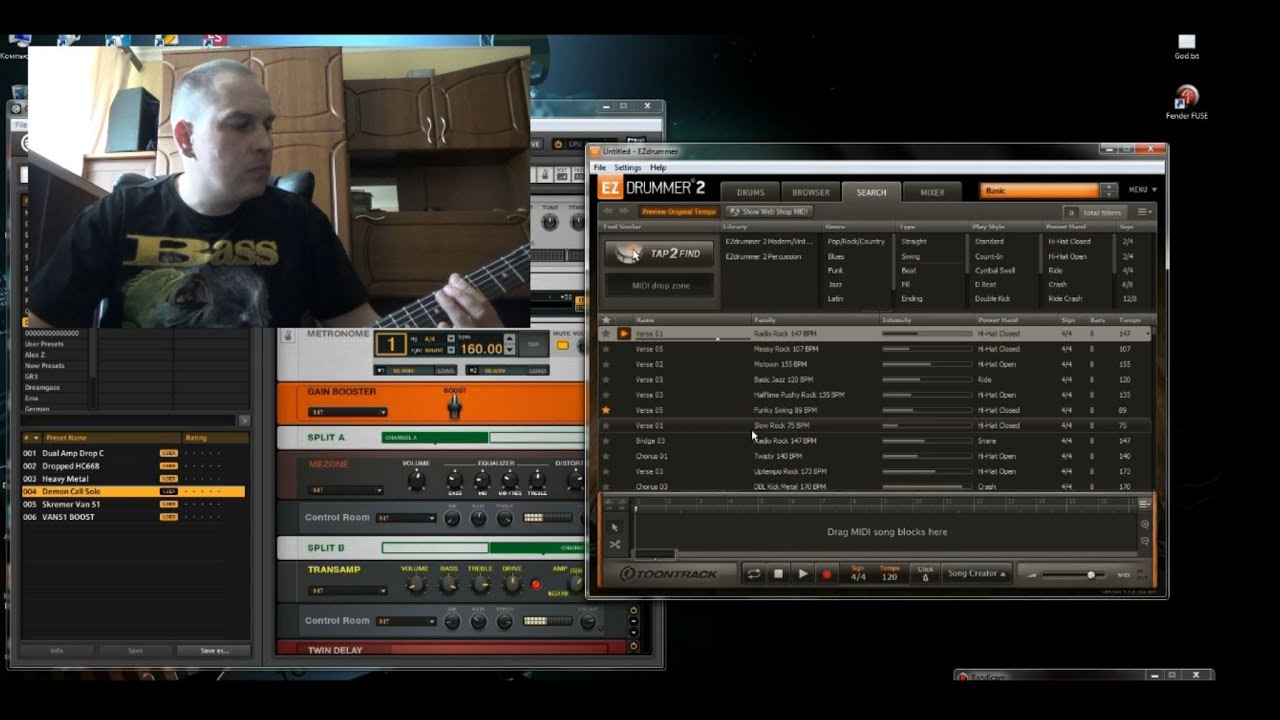Open the Song Creator panel

(977, 574)
